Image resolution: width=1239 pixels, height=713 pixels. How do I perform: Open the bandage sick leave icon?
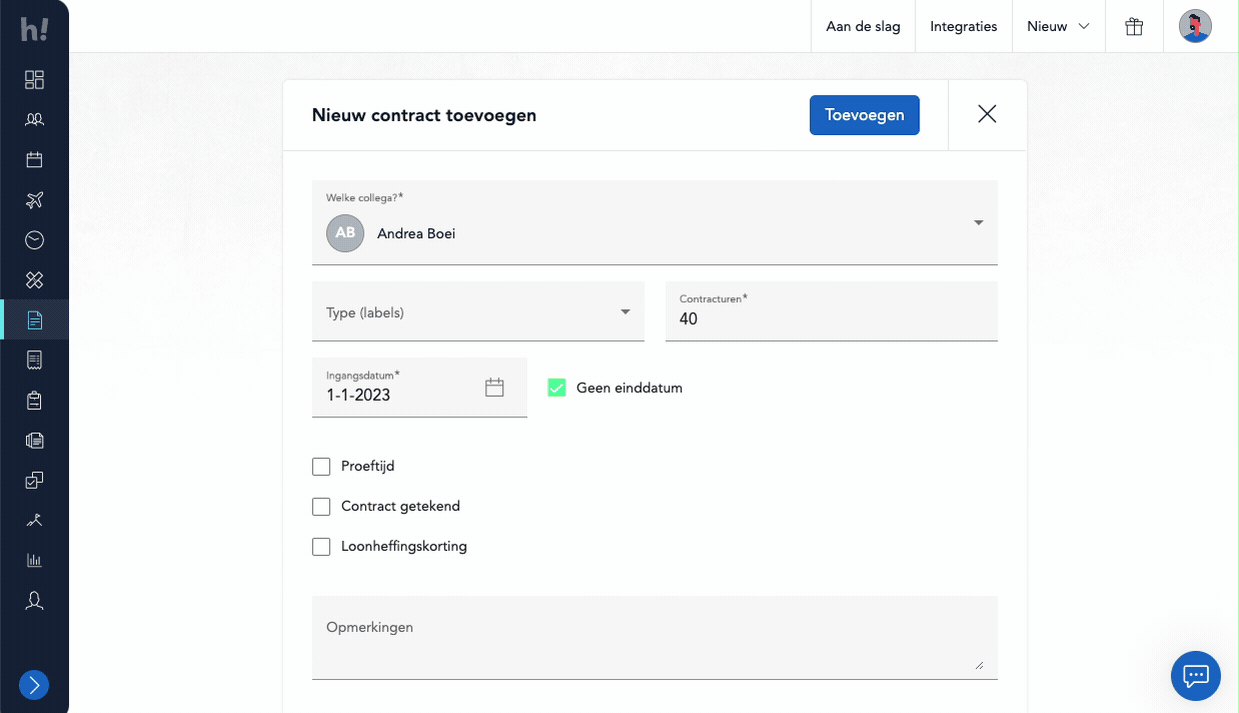click(34, 280)
